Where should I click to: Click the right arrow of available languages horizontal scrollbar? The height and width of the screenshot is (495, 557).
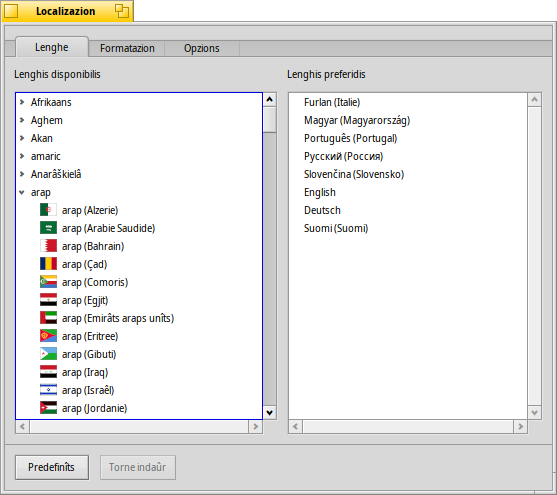point(255,426)
